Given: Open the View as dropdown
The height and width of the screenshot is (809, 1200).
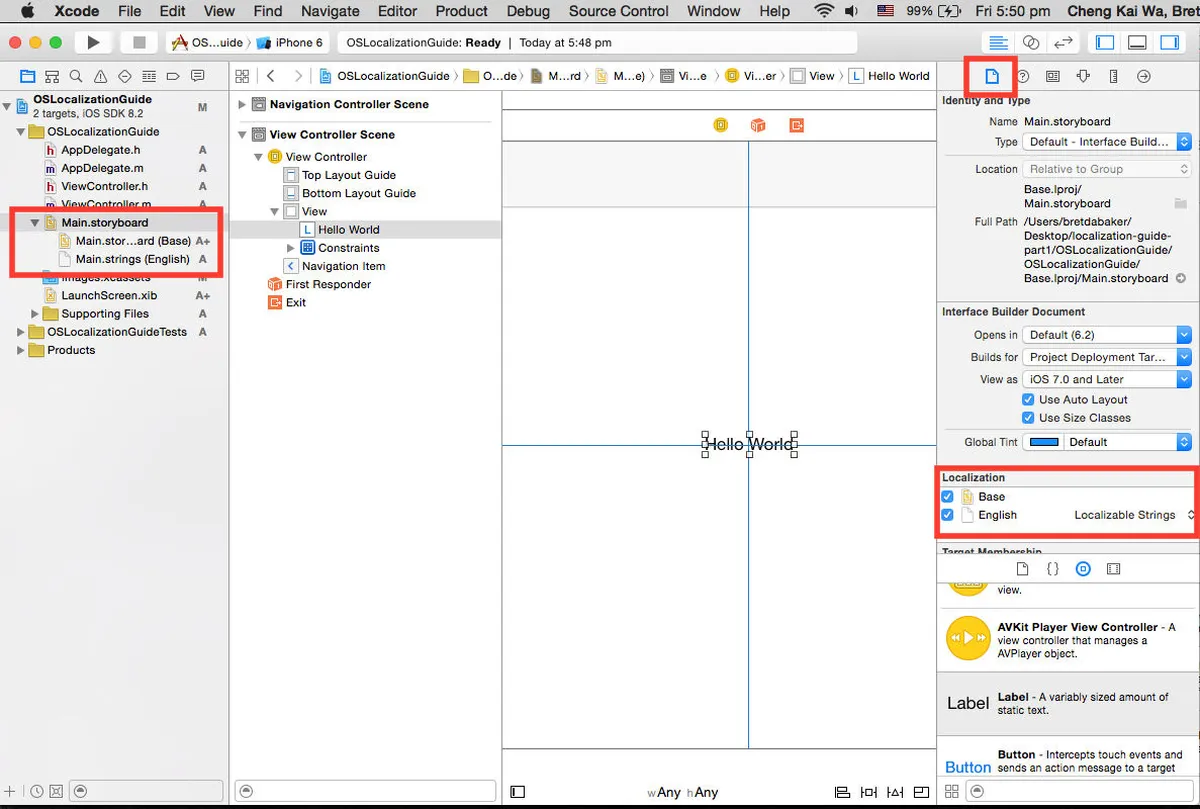Looking at the screenshot, I should click(x=1107, y=379).
